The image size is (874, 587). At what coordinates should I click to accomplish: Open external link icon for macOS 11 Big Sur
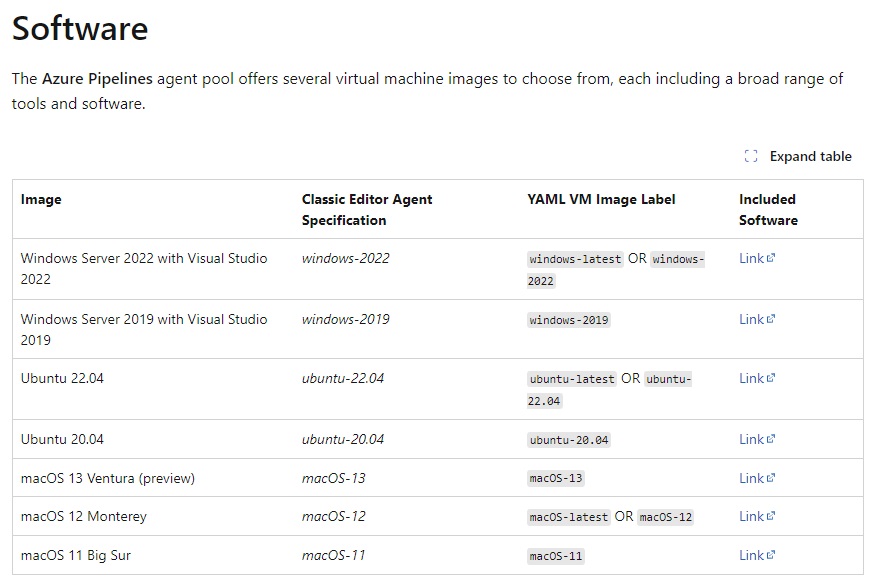771,555
